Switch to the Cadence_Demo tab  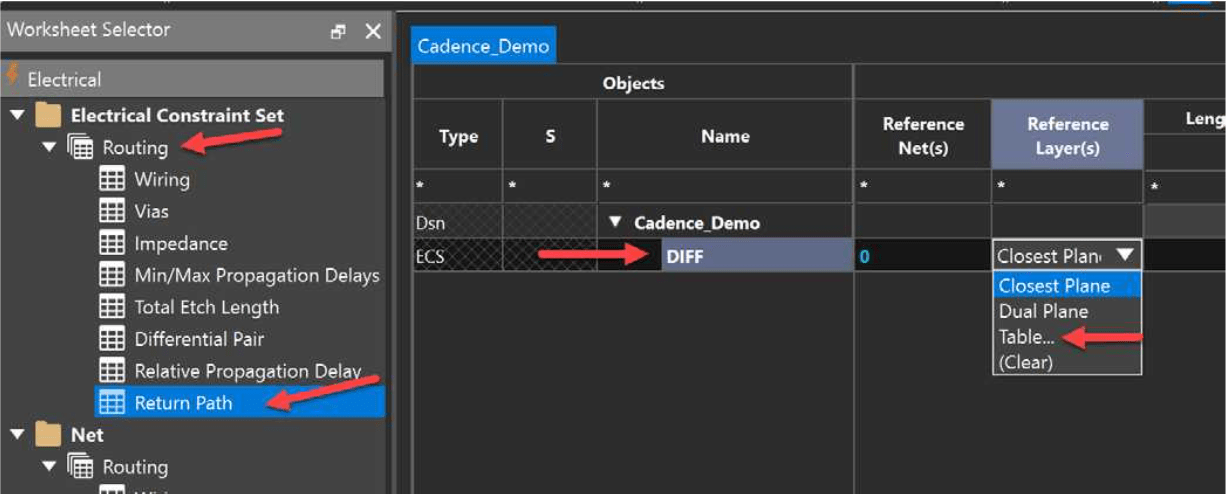[483, 46]
